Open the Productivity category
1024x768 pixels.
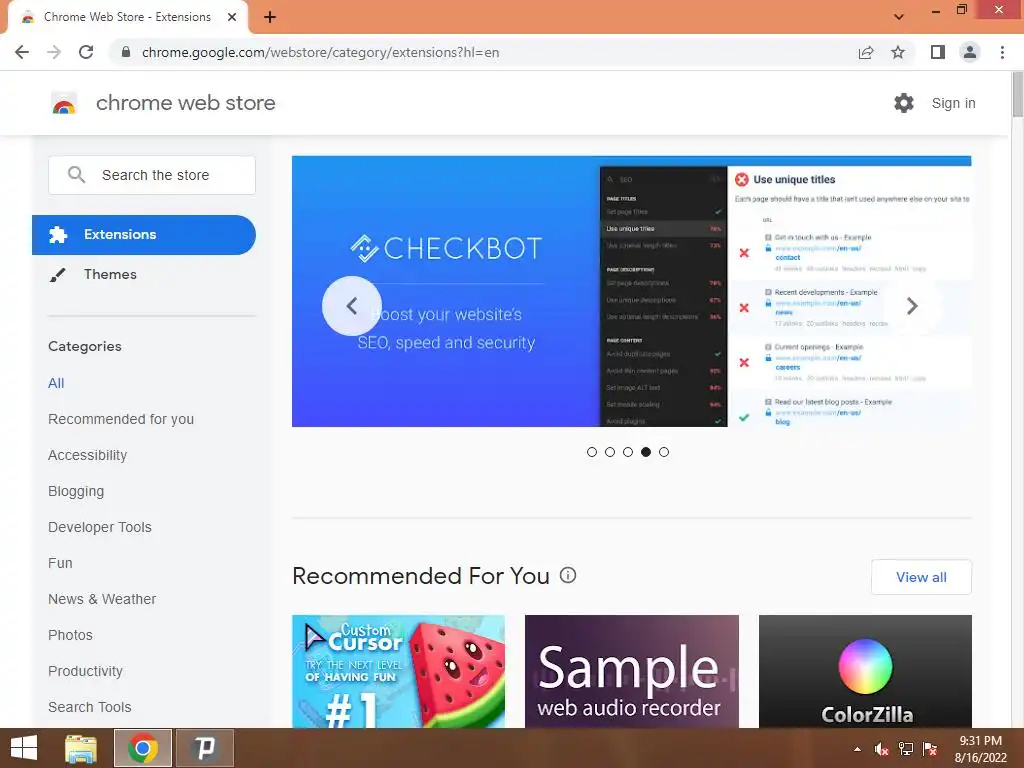coord(86,671)
